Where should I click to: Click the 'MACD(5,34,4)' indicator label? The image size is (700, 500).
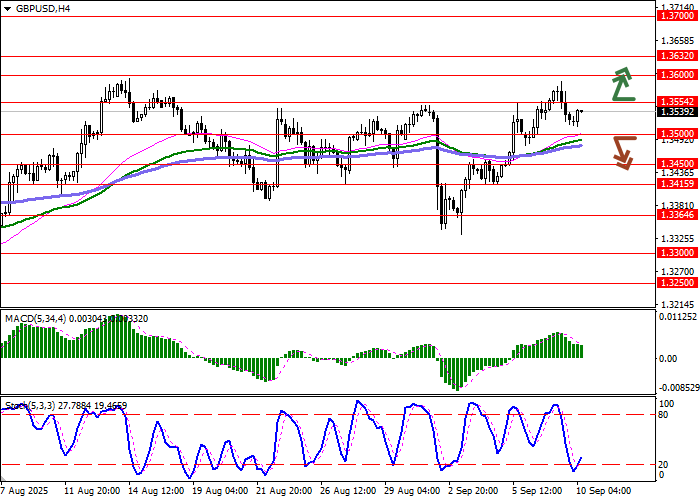(x=35, y=319)
